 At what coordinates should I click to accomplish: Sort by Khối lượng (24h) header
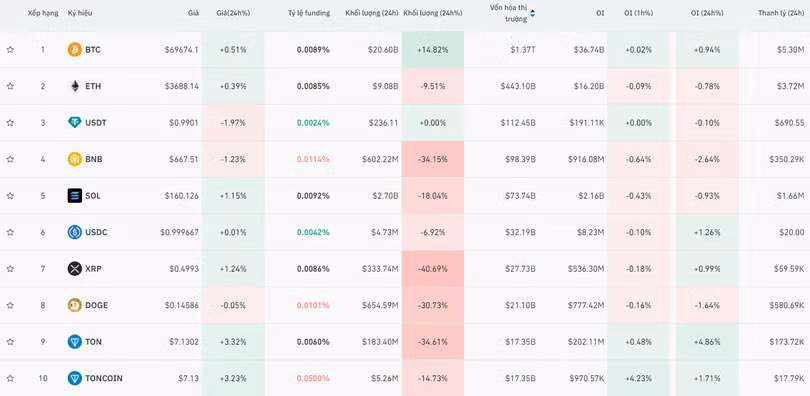pyautogui.click(x=372, y=13)
